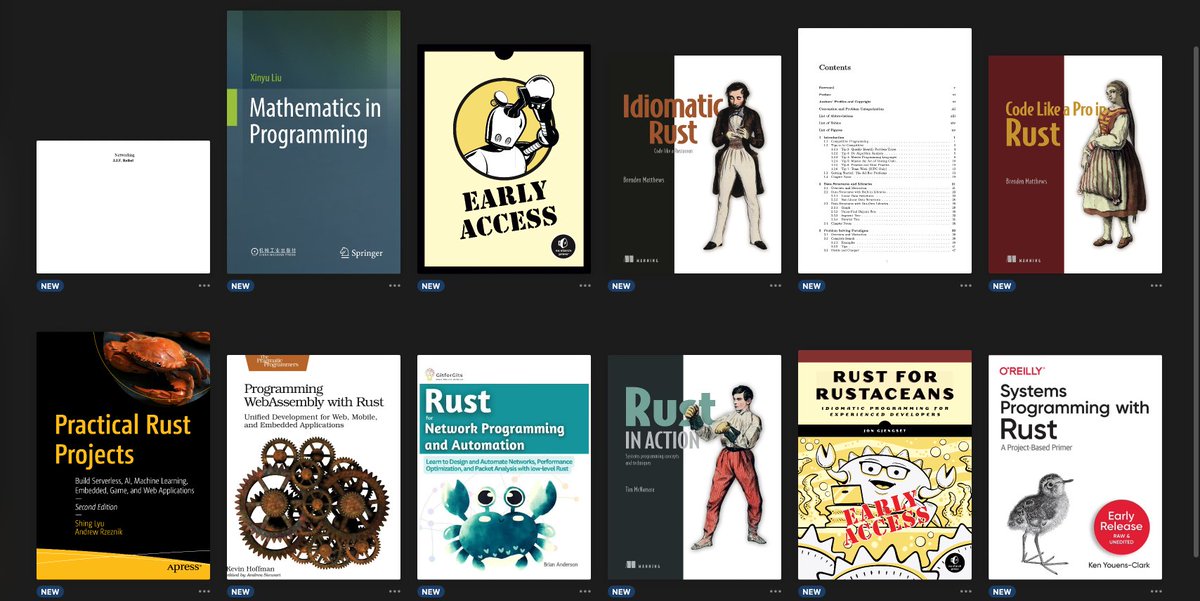1200x601 pixels.
Task: Open O'Reilly Systems Programming with Rust
Action: pyautogui.click(x=1075, y=467)
